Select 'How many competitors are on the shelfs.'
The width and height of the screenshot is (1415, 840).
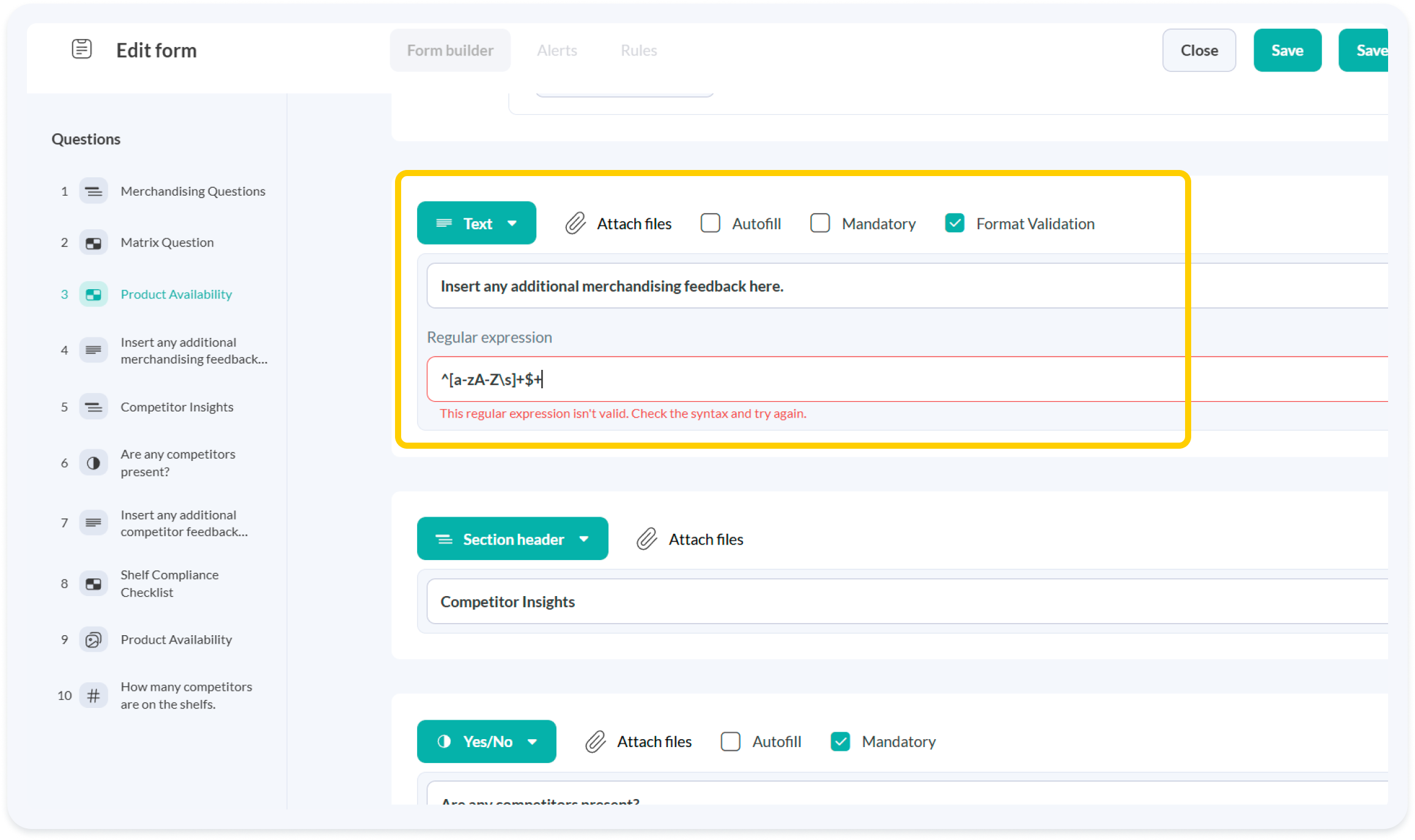(187, 695)
